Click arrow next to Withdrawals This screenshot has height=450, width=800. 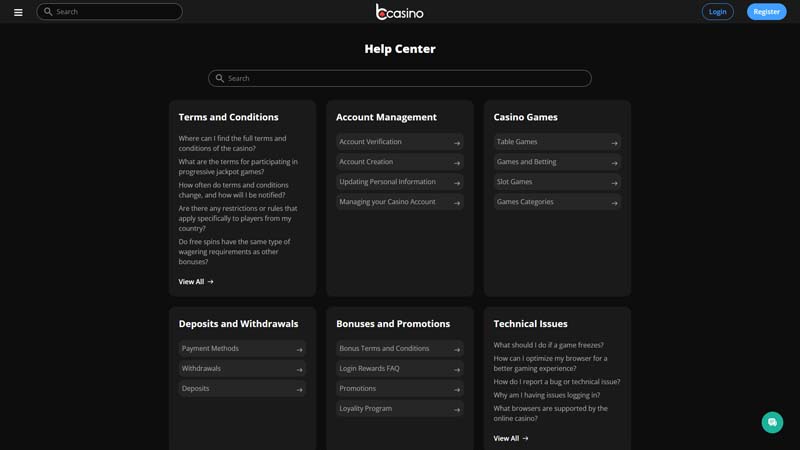tap(299, 370)
